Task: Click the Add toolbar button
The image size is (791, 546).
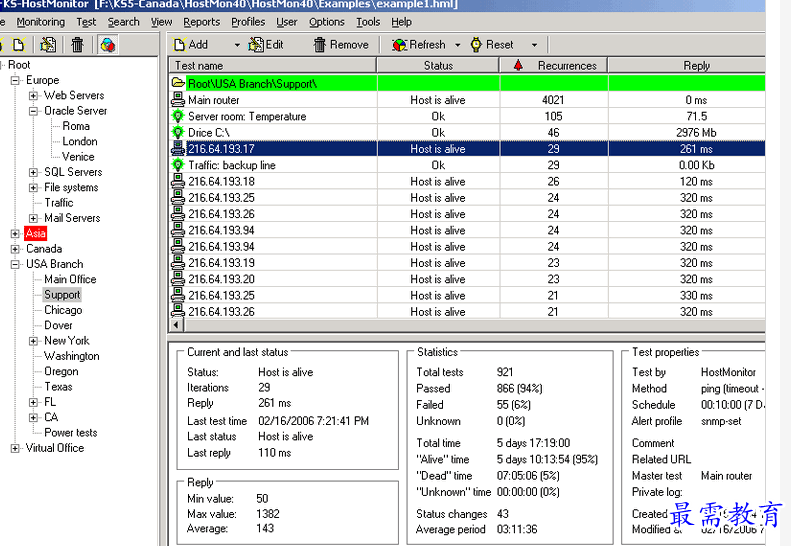Action: click(191, 45)
